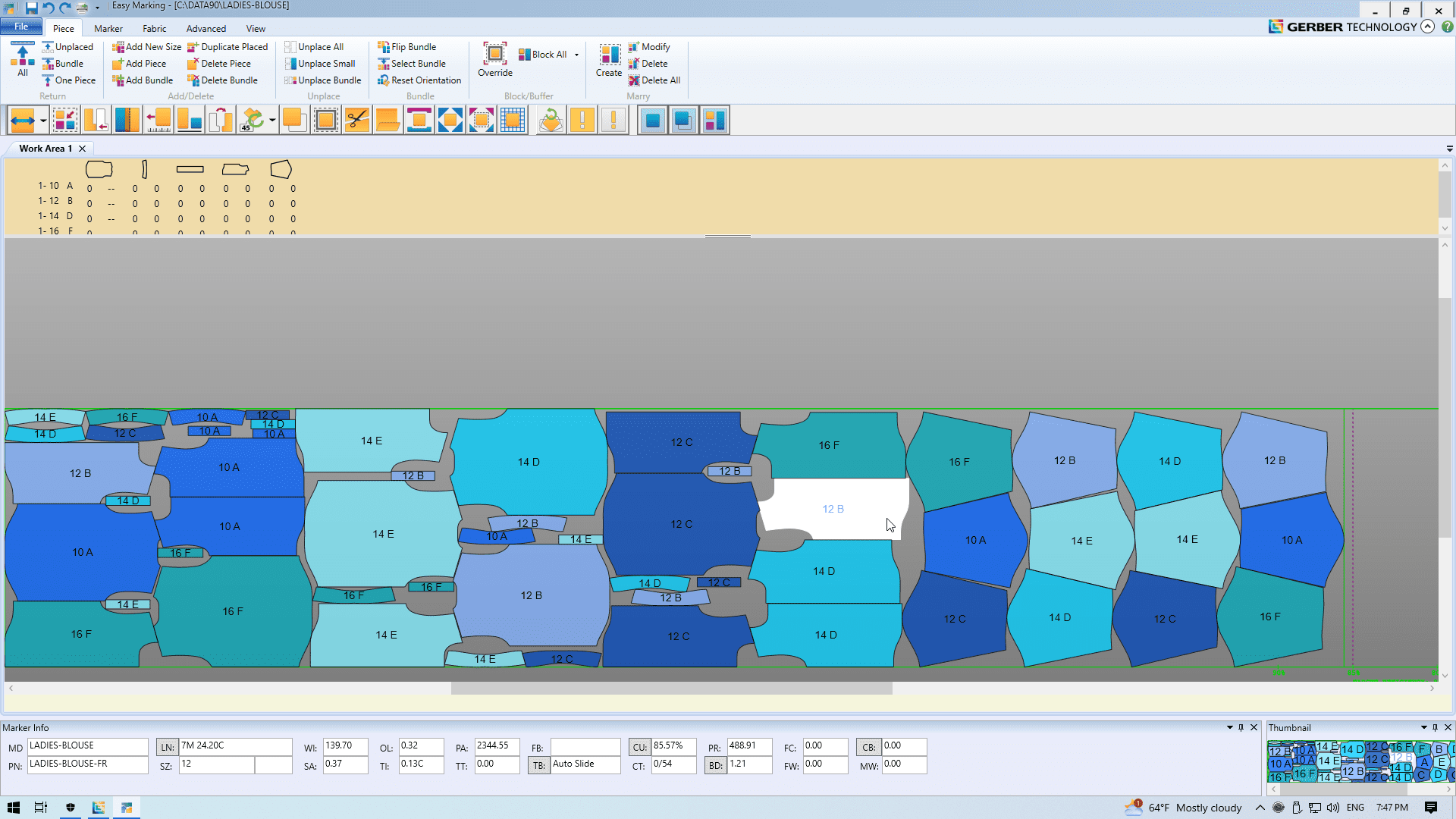Toggle the CU utilization button
The image size is (1456, 819).
(x=639, y=748)
